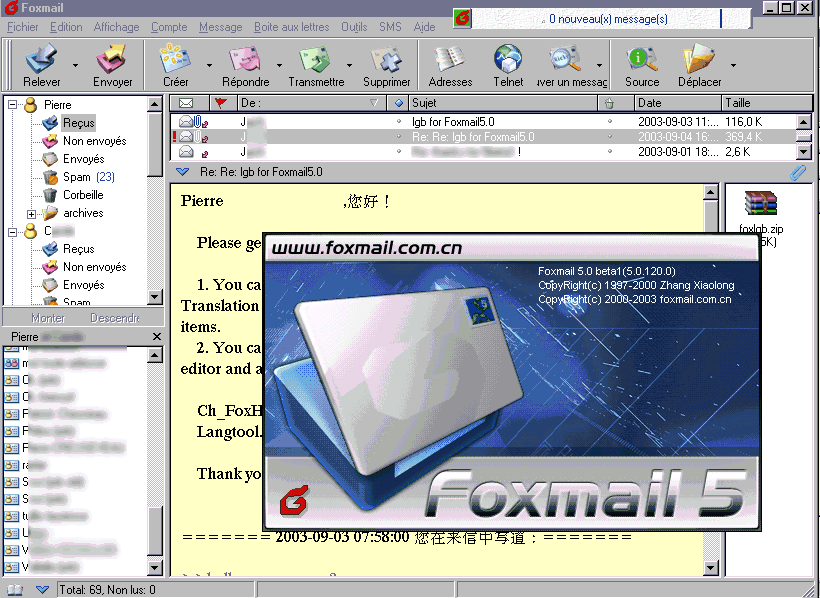The image size is (820, 598).
Task: Open the Compte menu
Action: pos(169,27)
